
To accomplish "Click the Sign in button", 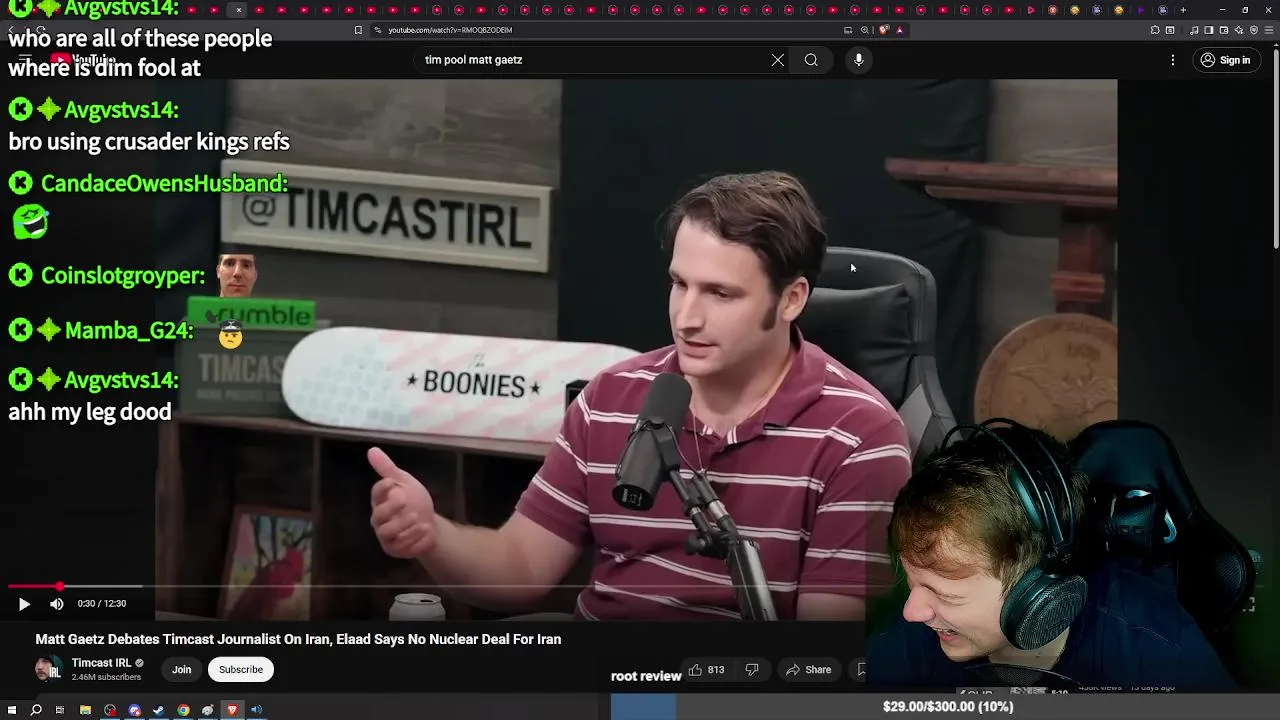I will point(1226,60).
